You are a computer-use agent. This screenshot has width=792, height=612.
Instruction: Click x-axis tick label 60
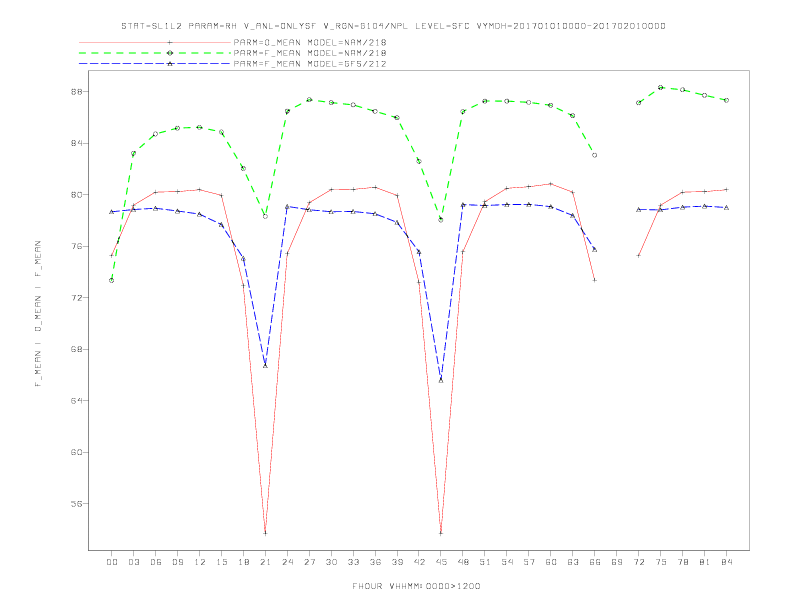click(551, 562)
